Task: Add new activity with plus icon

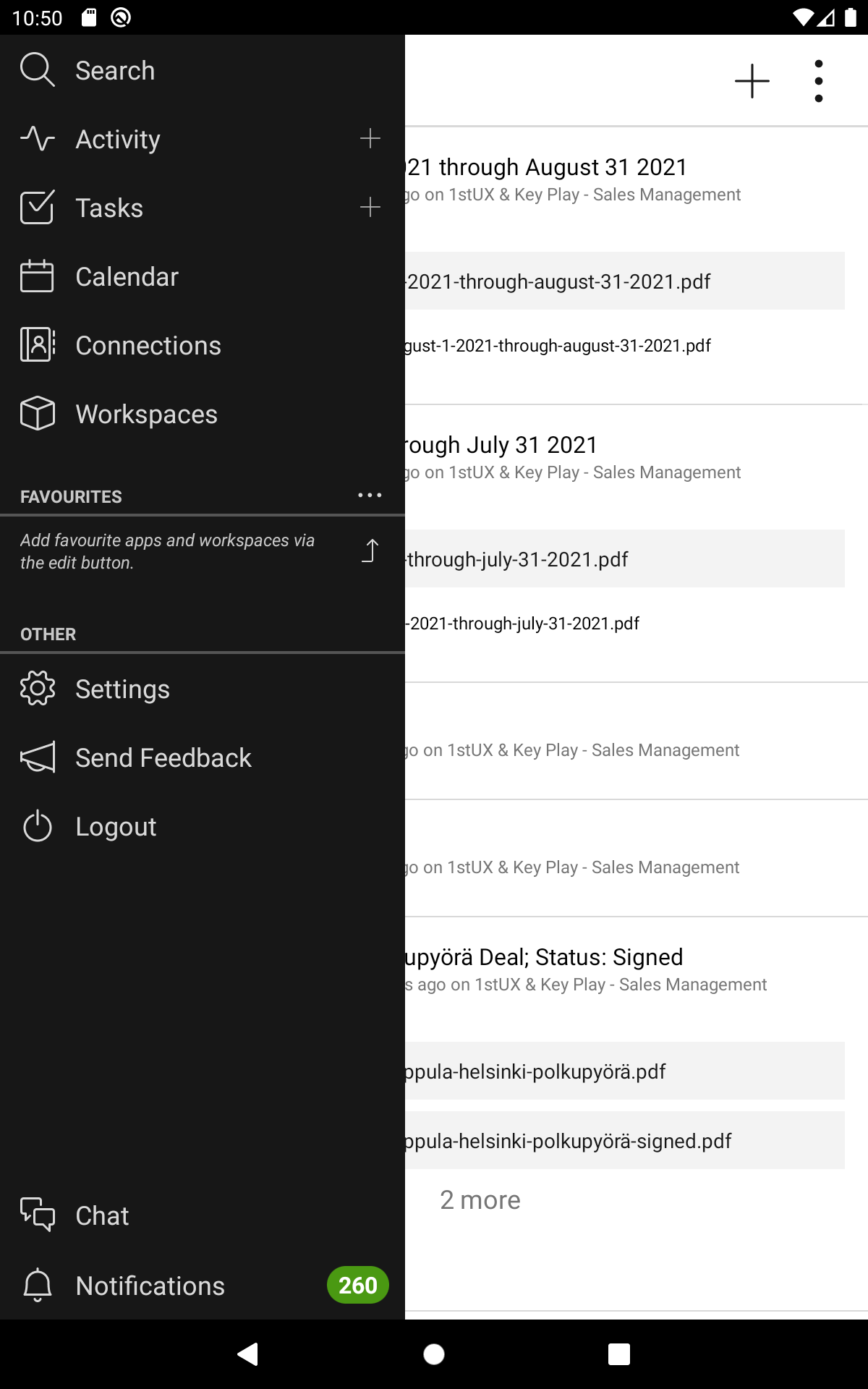Action: [370, 138]
